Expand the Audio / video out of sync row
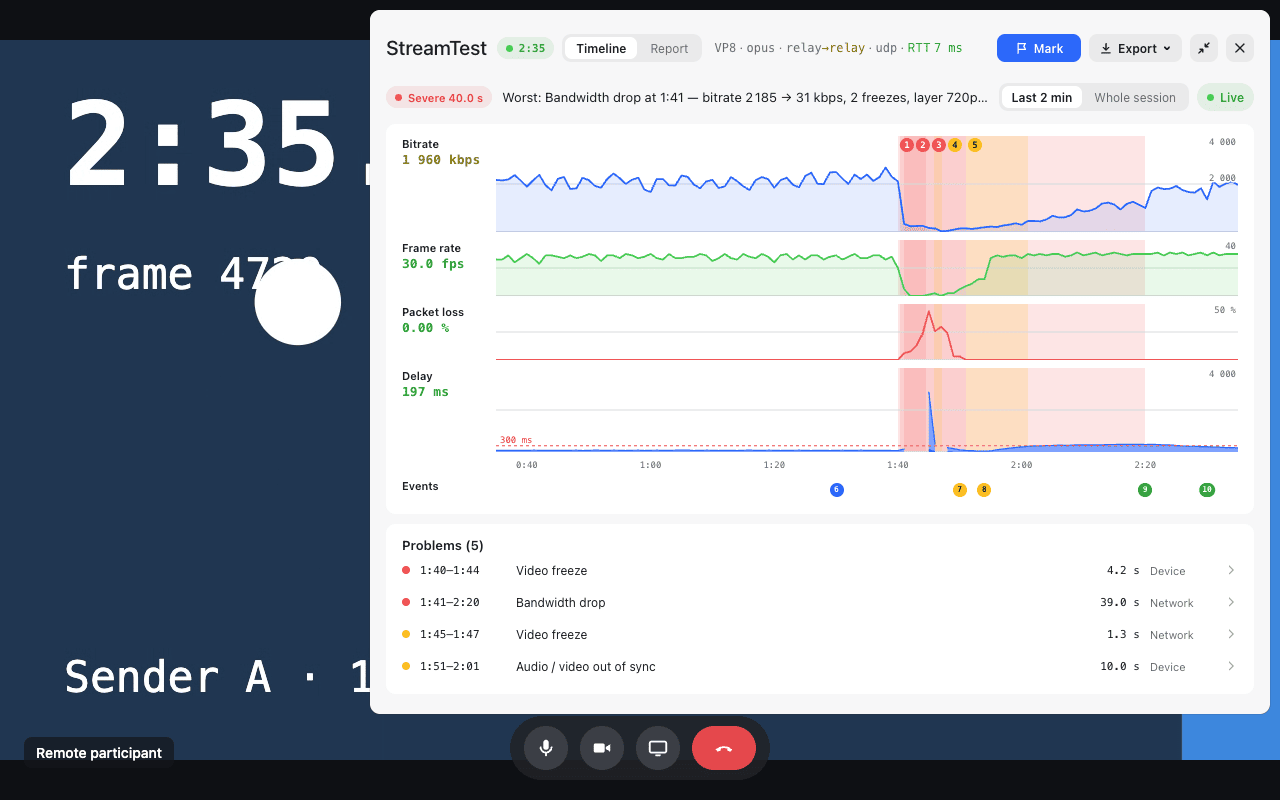 click(x=820, y=666)
